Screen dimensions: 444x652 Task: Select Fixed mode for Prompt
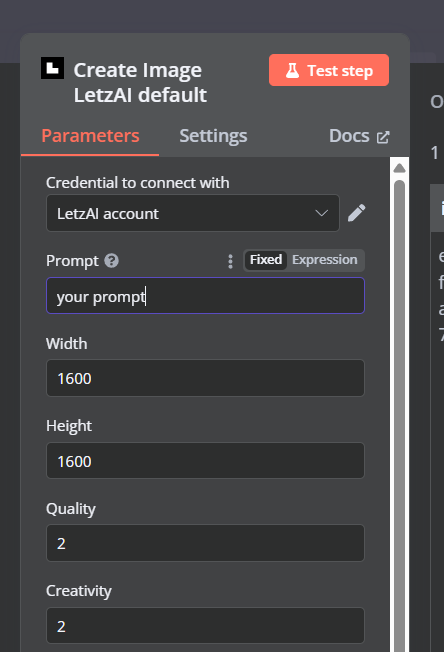coord(266,260)
